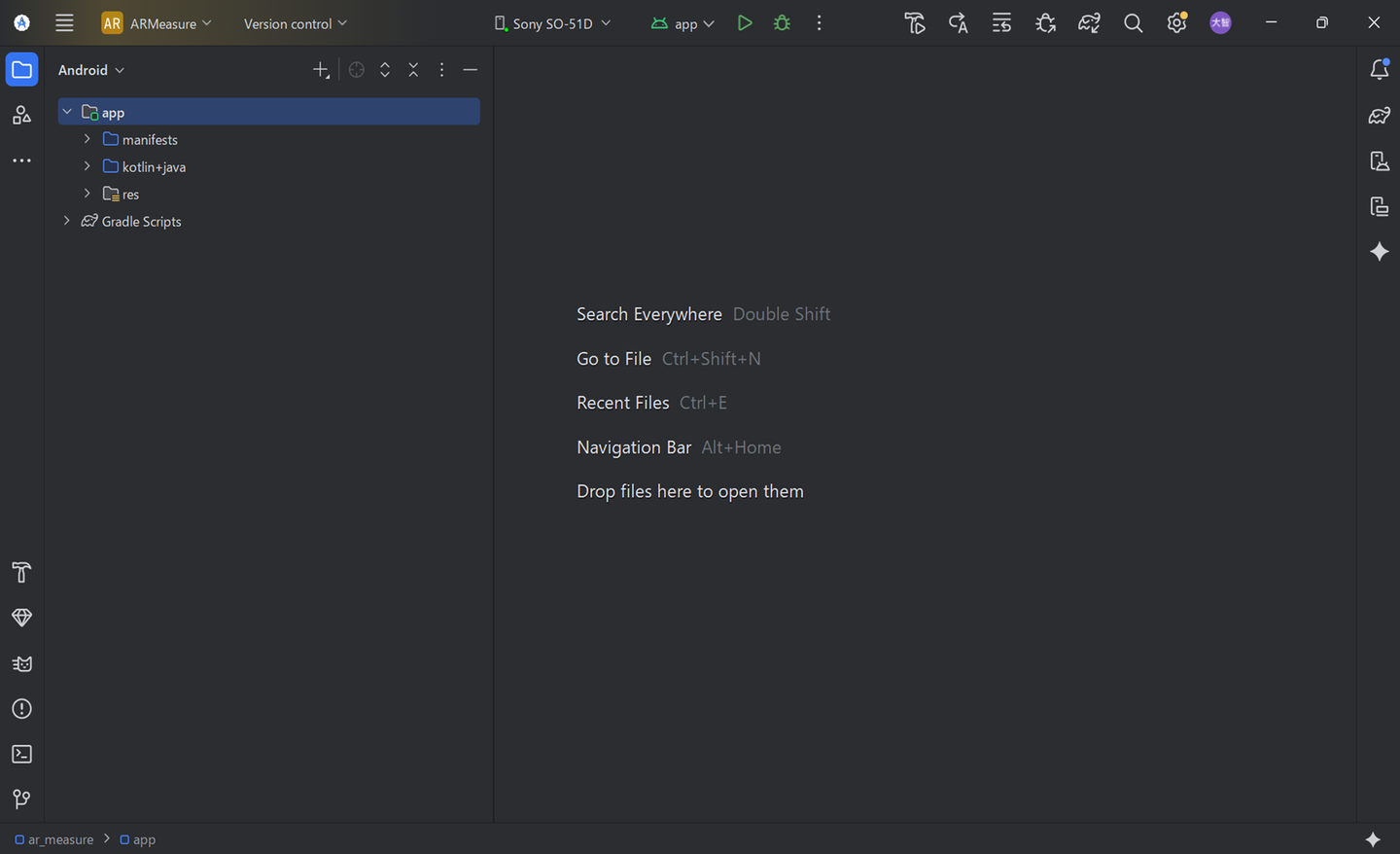Expand the Gradle Scripts node
Screen dimensions: 1400x854
tap(67, 222)
